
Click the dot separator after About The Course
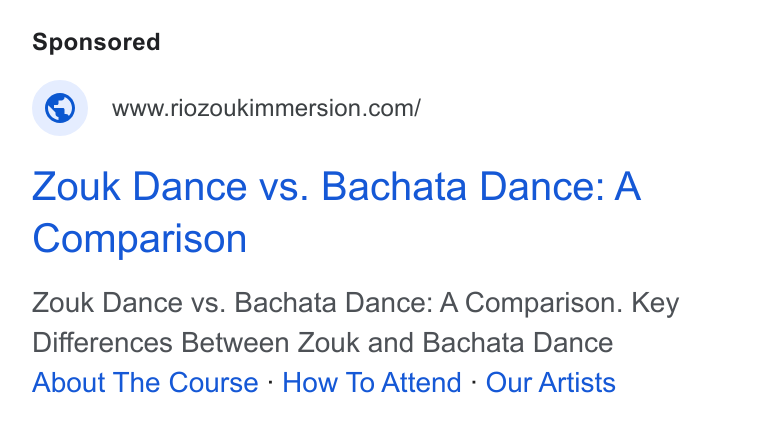pyautogui.click(x=270, y=382)
